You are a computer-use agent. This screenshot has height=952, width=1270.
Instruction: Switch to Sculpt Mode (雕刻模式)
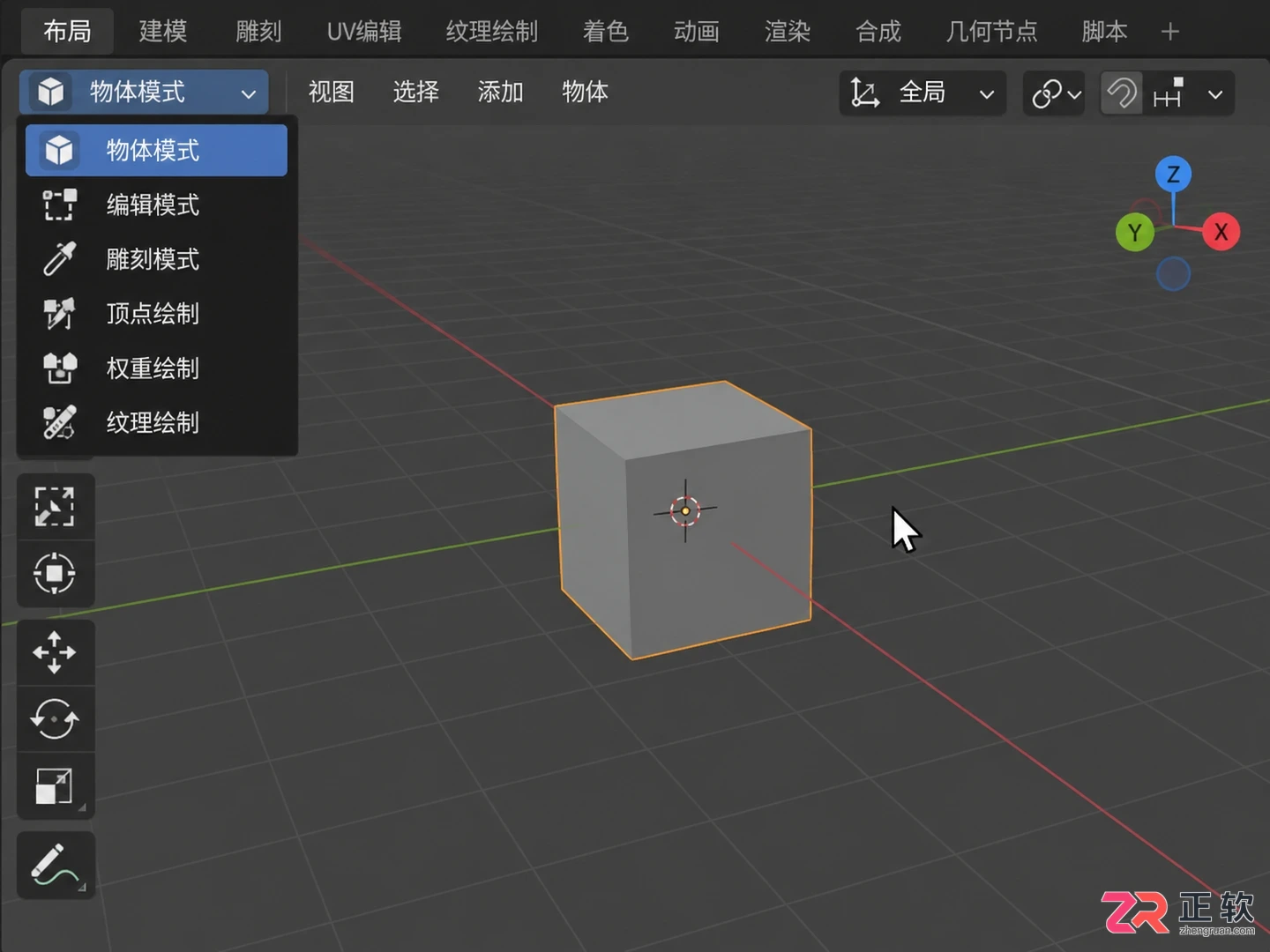coord(156,260)
